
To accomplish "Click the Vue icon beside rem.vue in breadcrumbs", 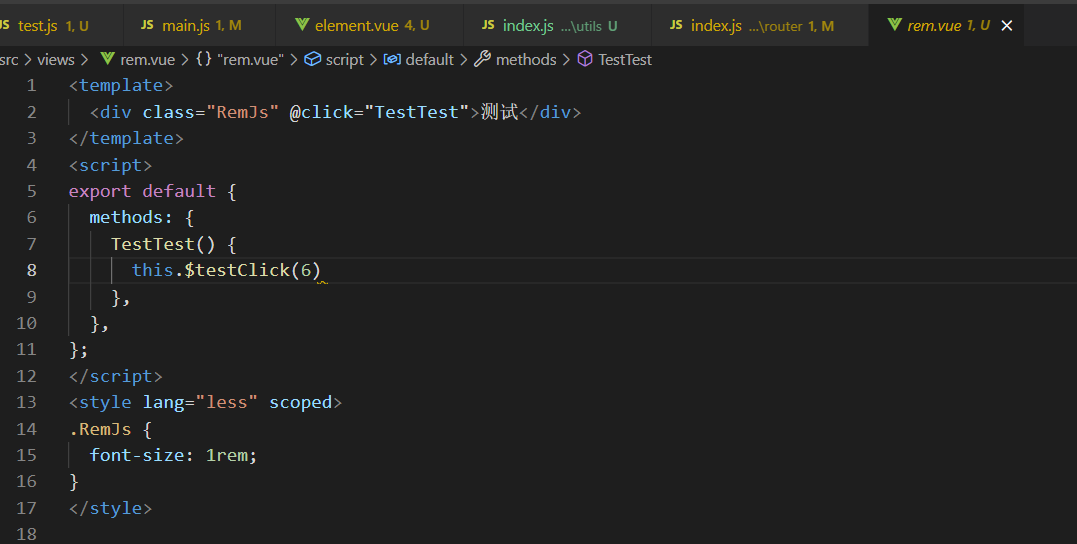I will click(107, 60).
